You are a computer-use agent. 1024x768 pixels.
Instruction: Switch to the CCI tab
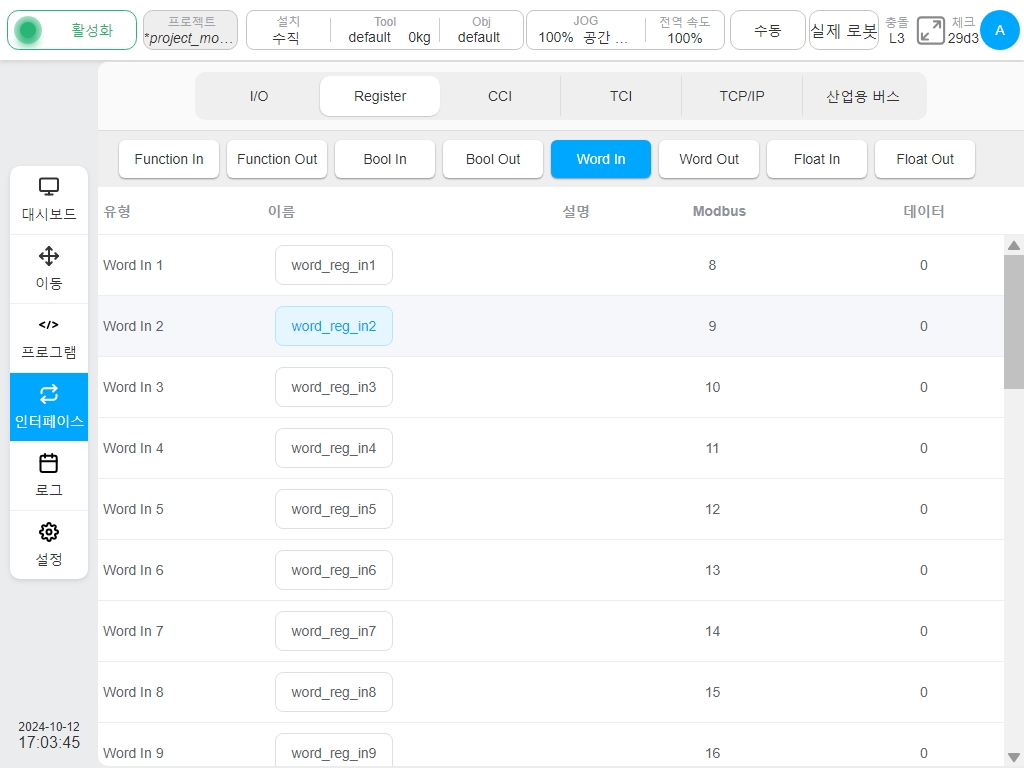[500, 96]
